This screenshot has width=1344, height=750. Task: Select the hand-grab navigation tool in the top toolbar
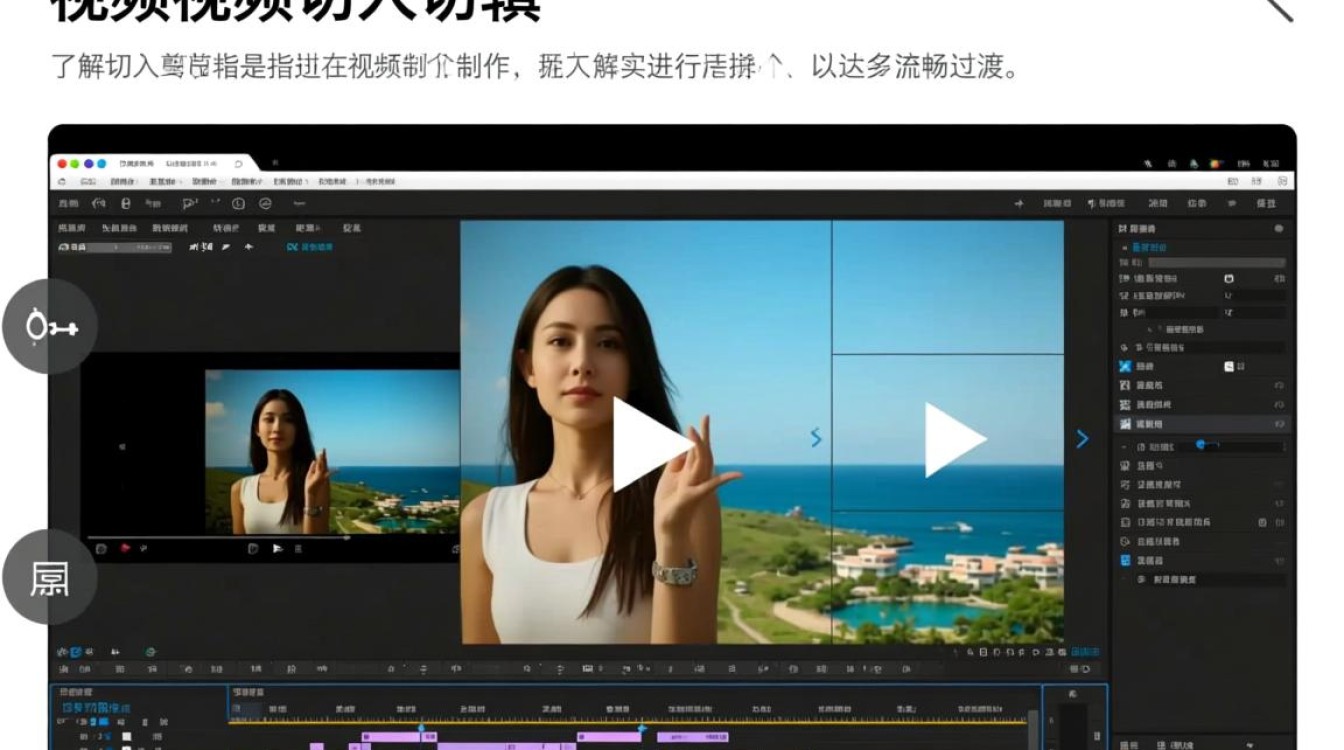click(100, 204)
